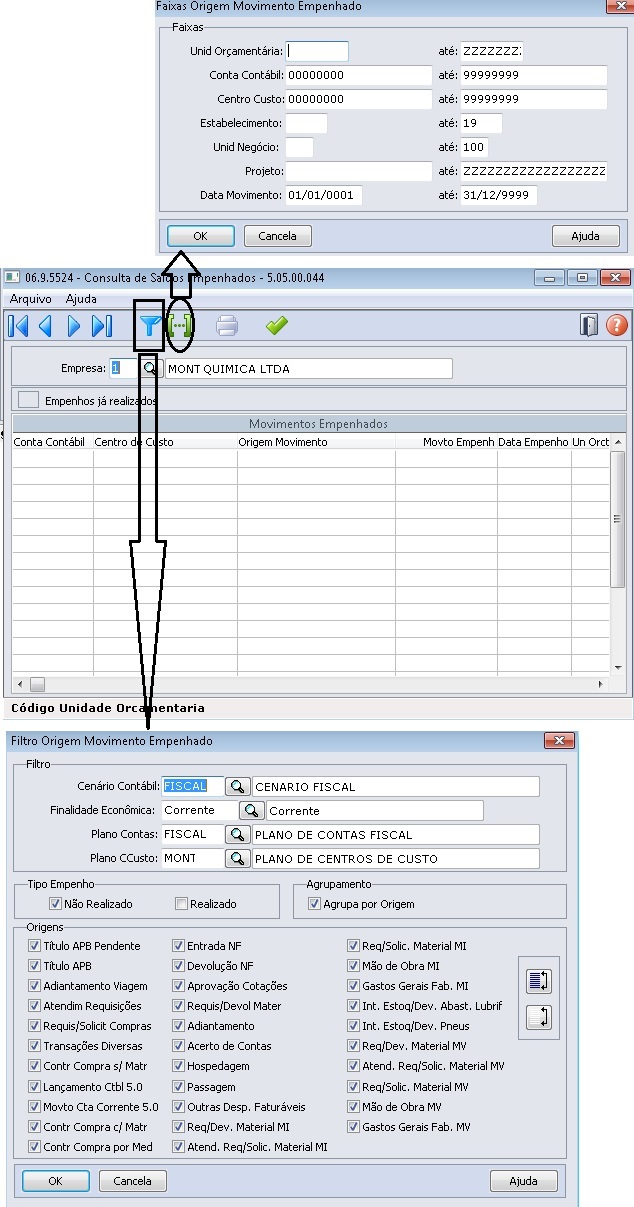Click Cenário Contábil FISCAL field
The height and width of the screenshot is (1207, 634).
coord(193,787)
